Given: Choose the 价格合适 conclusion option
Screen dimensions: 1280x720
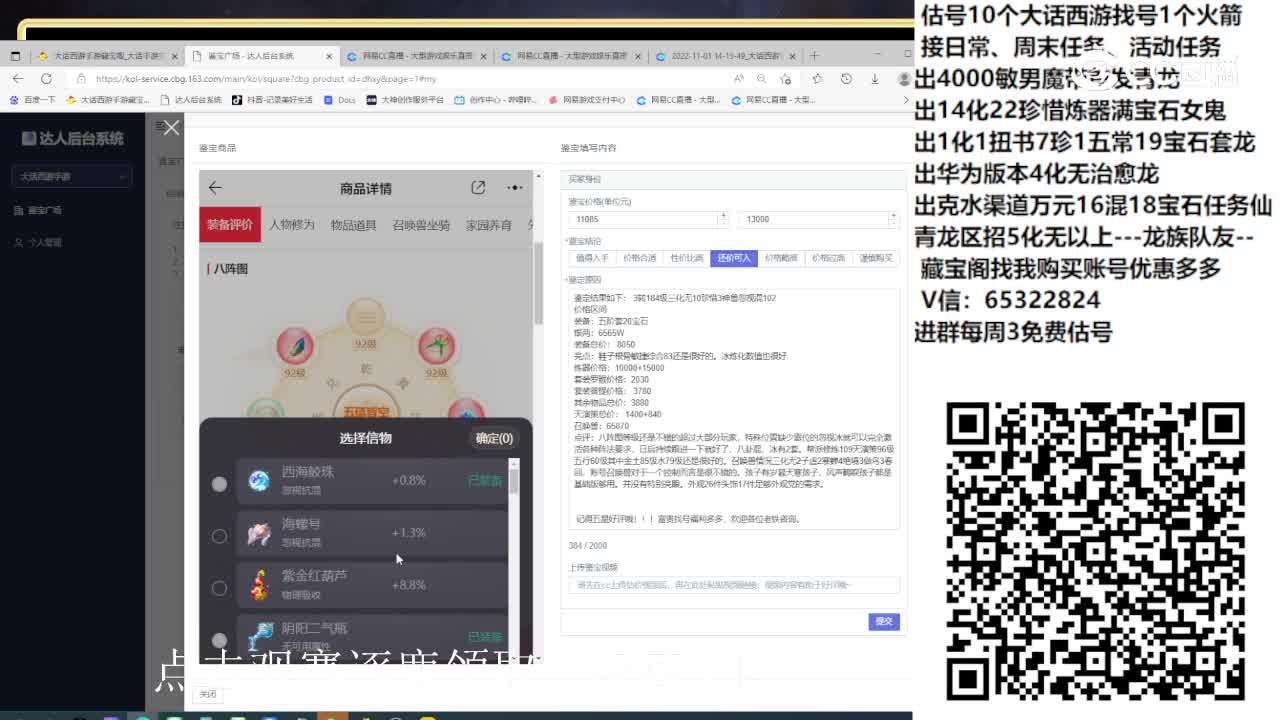Looking at the screenshot, I should pos(639,258).
